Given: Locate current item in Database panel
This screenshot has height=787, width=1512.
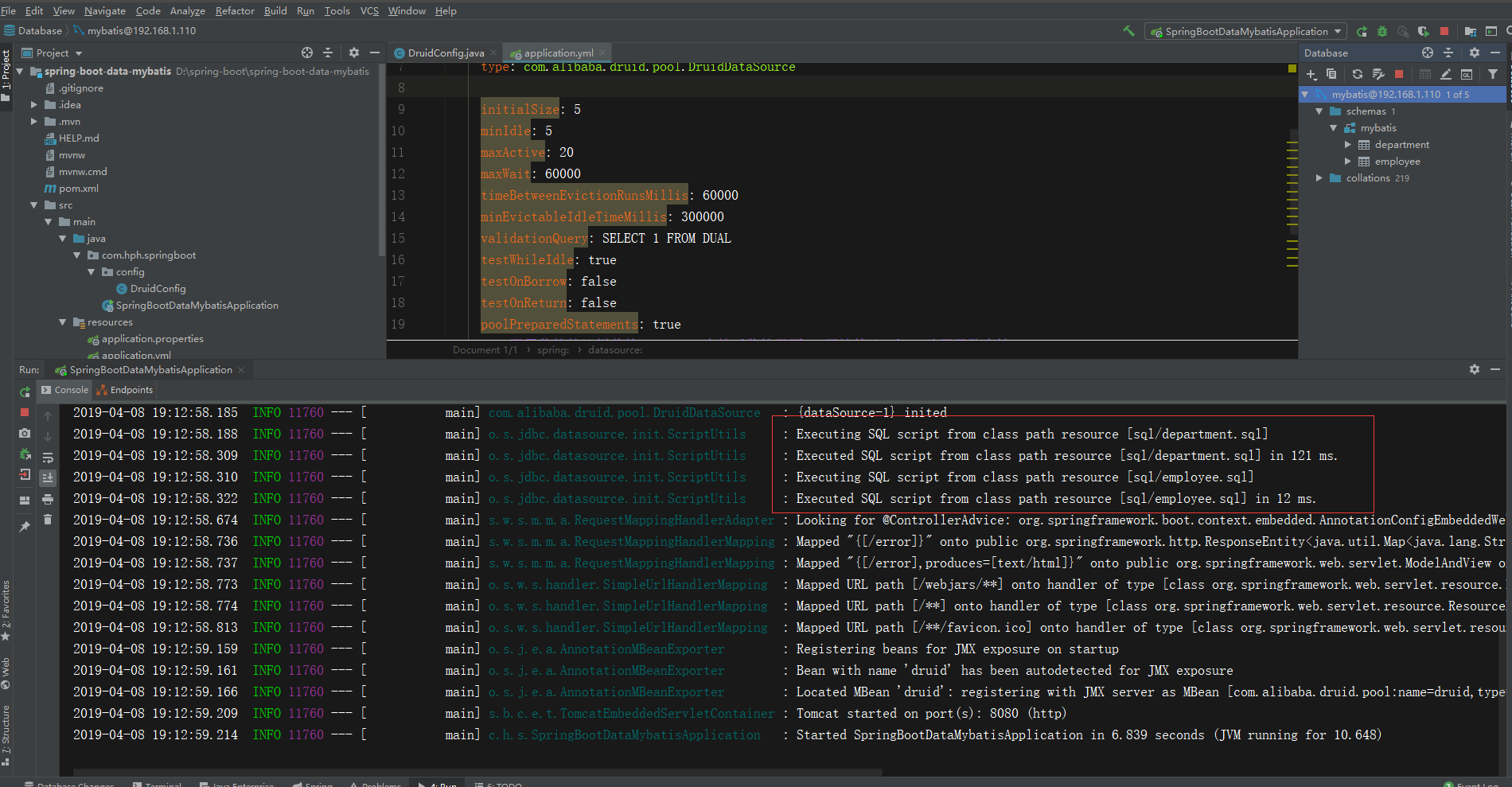Looking at the screenshot, I should point(1428,53).
